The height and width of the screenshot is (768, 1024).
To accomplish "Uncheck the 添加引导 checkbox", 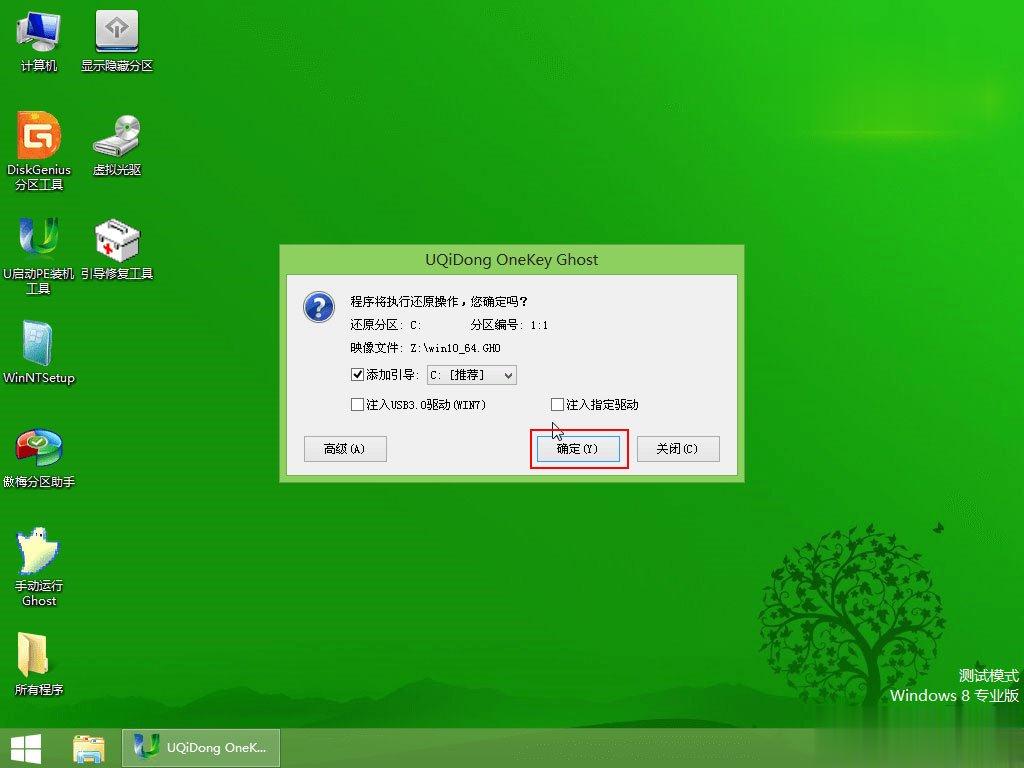I will pyautogui.click(x=357, y=375).
